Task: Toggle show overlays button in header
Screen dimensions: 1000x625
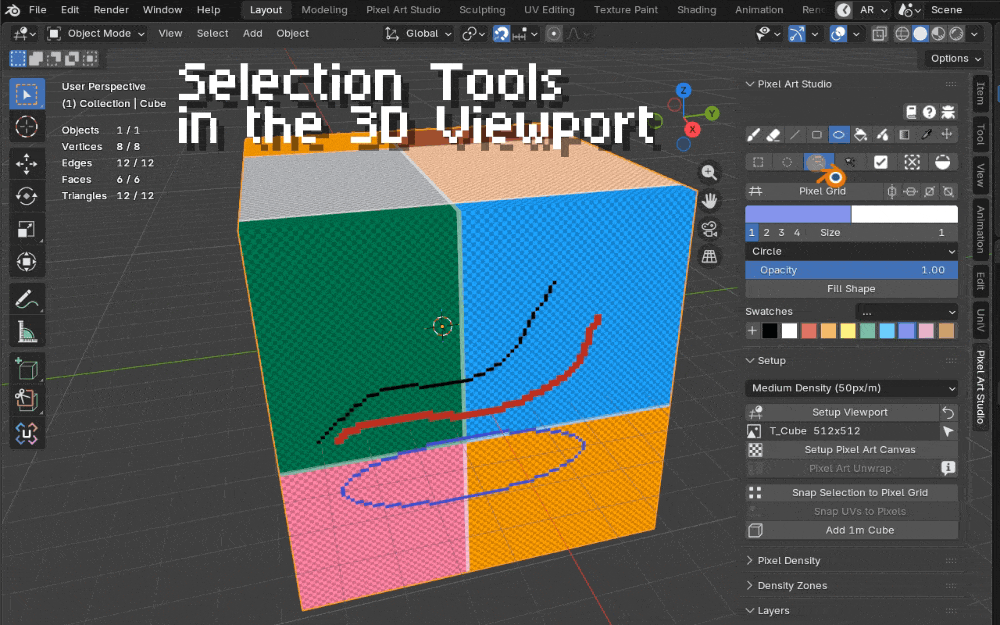Action: coord(838,33)
